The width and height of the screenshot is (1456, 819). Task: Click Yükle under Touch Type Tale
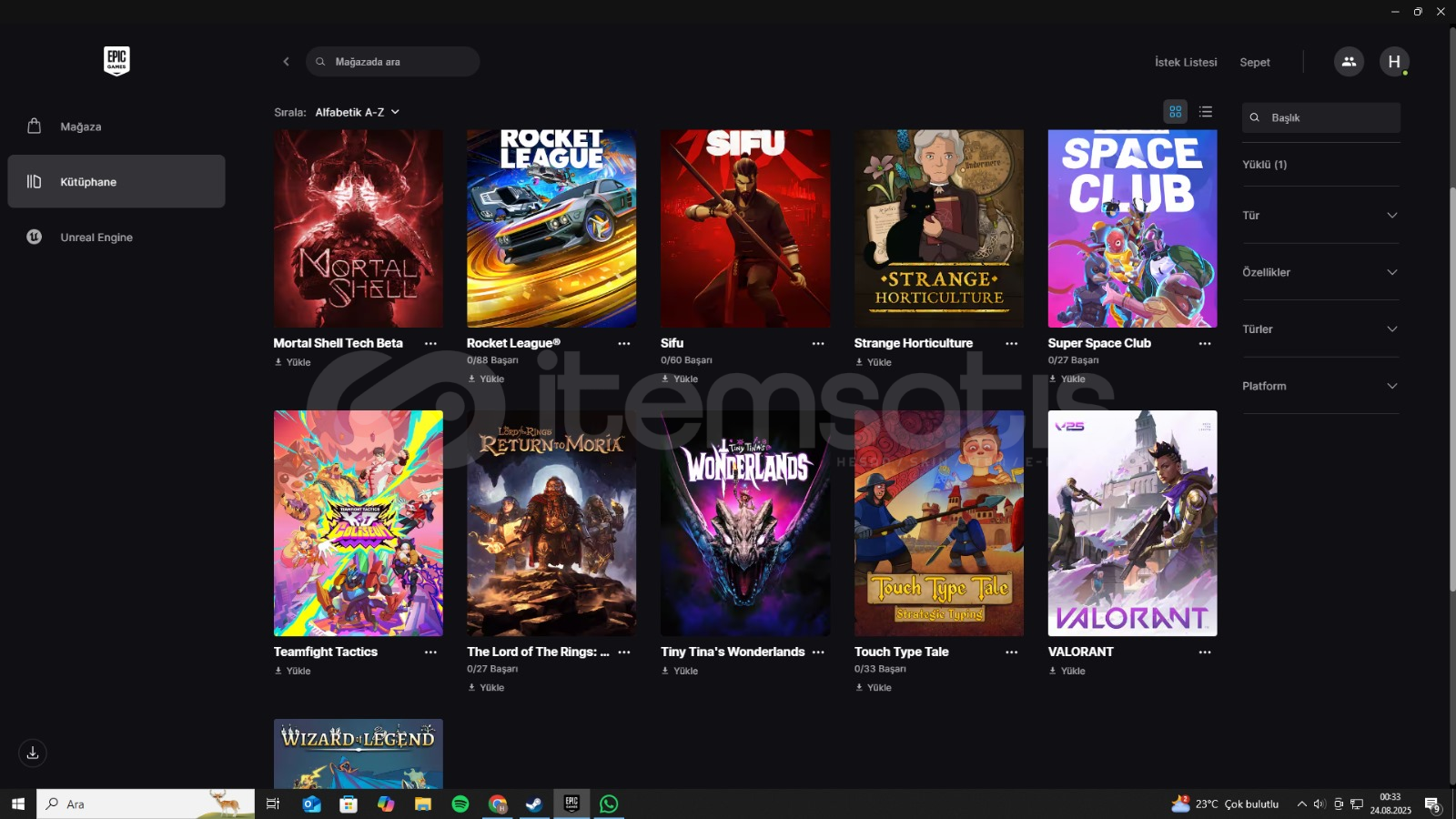tap(874, 687)
